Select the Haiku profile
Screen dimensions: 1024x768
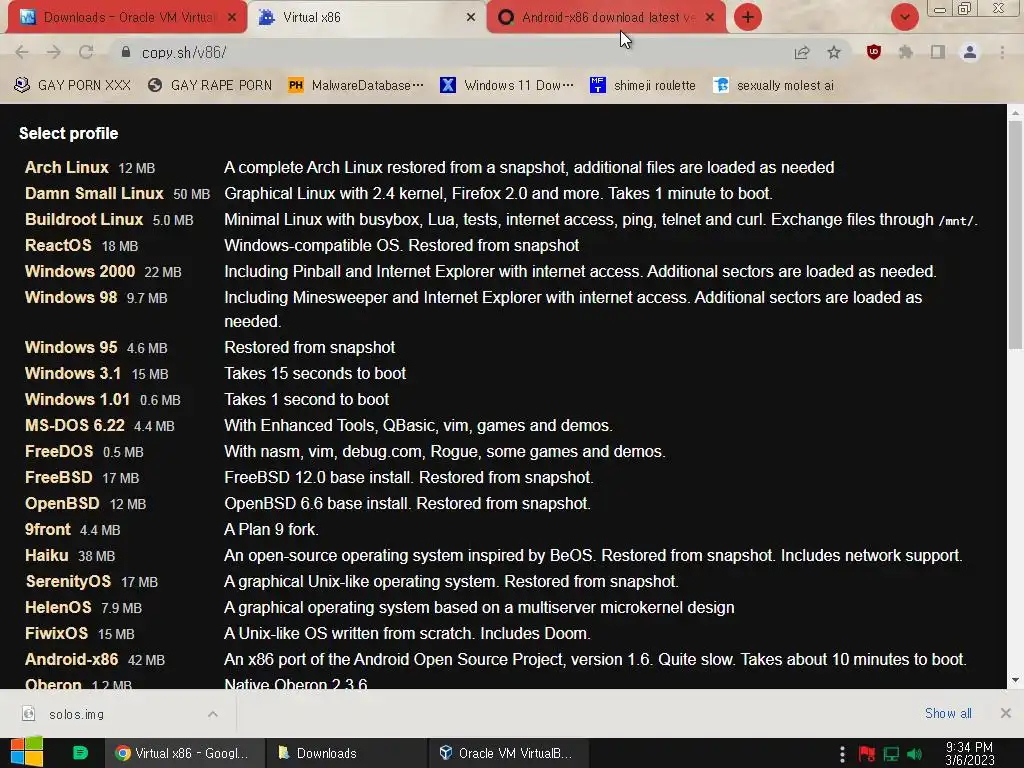tap(46, 556)
